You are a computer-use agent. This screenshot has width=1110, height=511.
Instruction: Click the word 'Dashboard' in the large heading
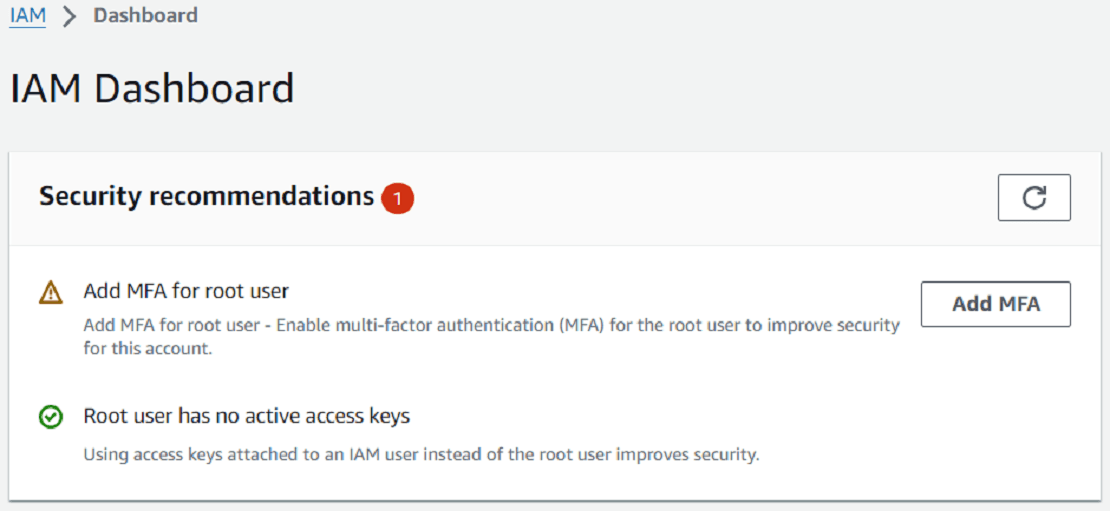194,89
